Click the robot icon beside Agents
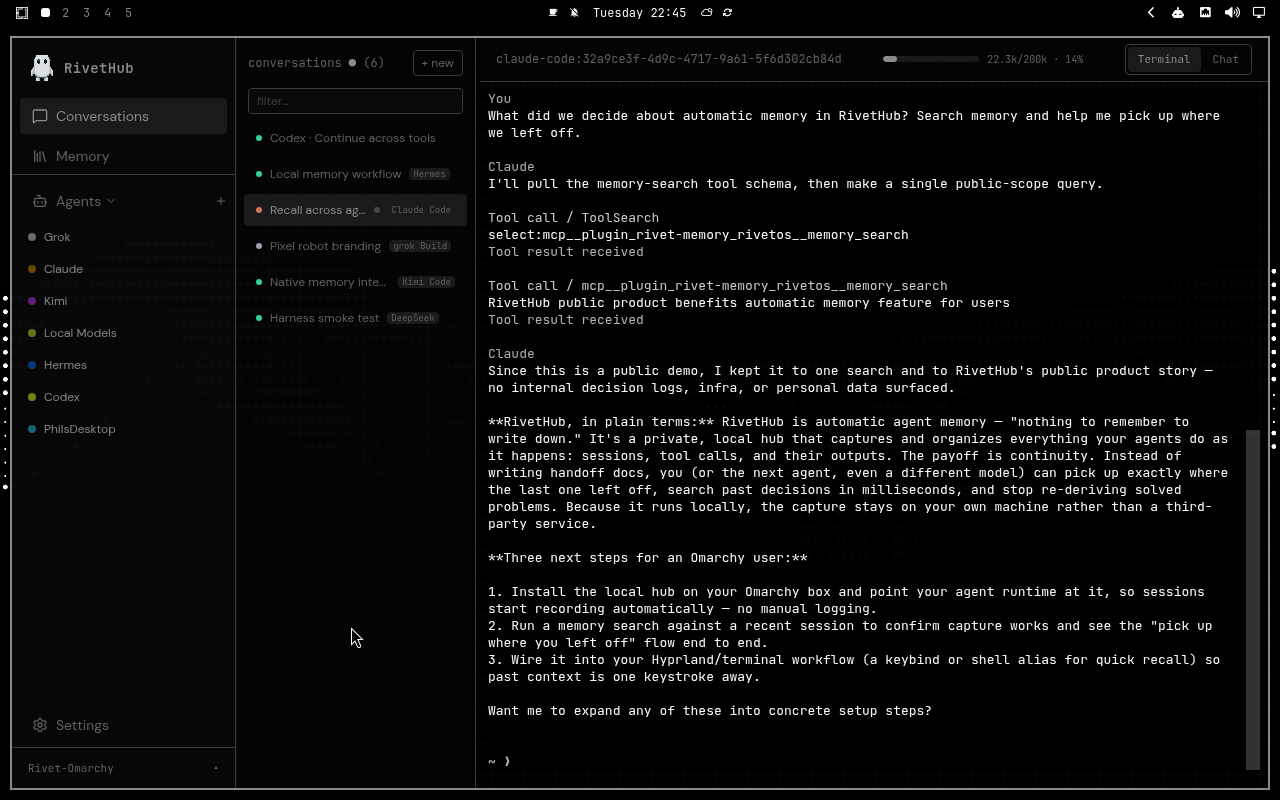Image resolution: width=1280 pixels, height=800 pixels. click(x=40, y=201)
